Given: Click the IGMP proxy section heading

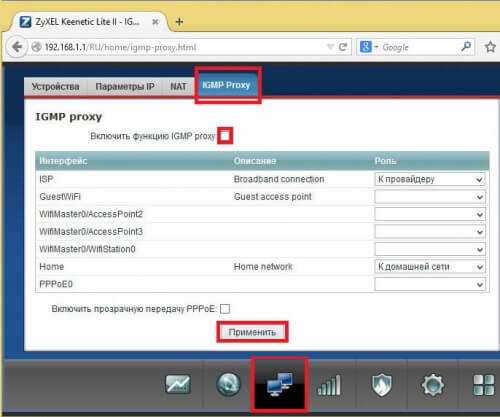Looking at the screenshot, I should point(69,117).
